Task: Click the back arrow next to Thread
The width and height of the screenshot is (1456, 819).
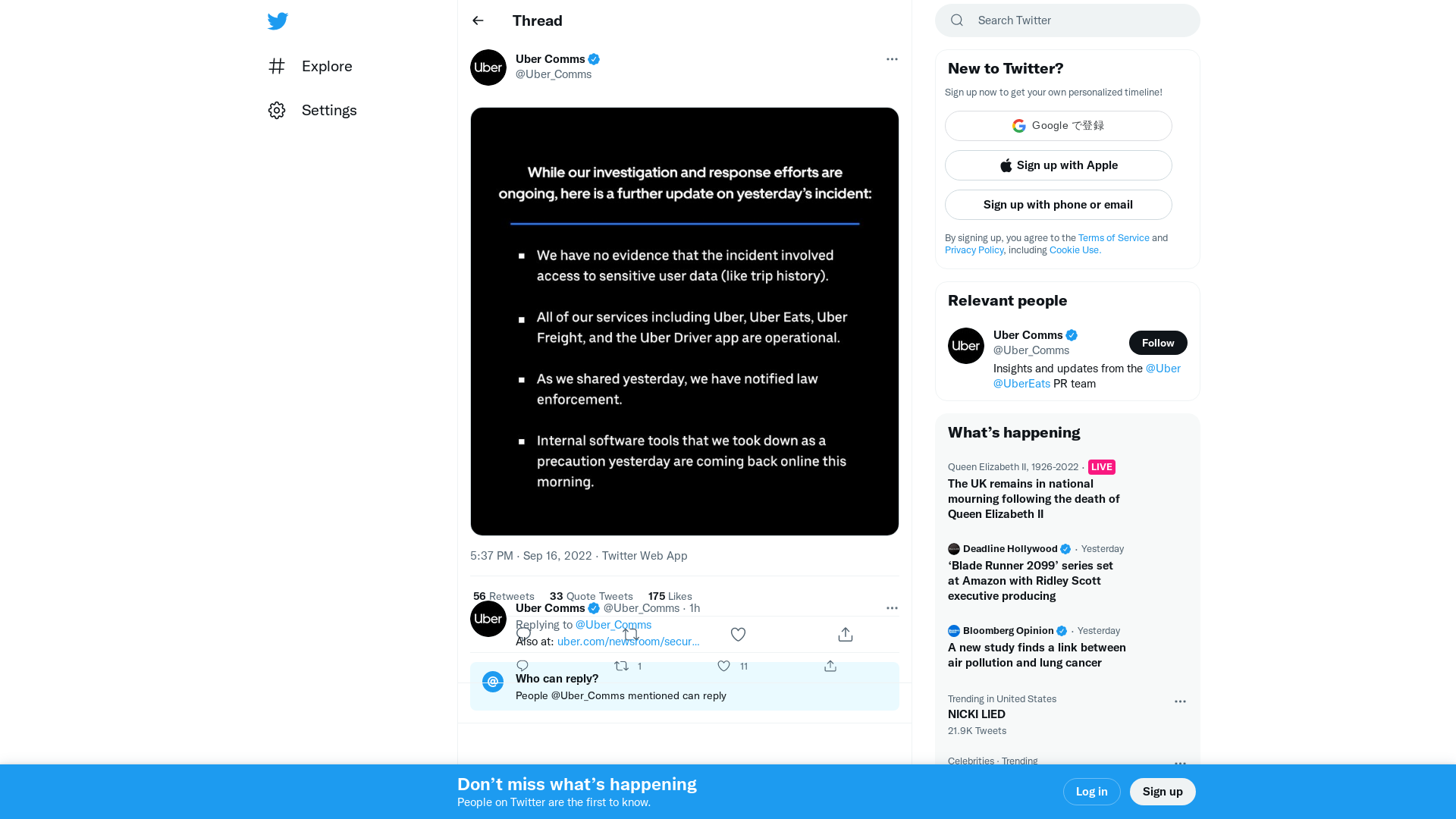Action: click(477, 20)
